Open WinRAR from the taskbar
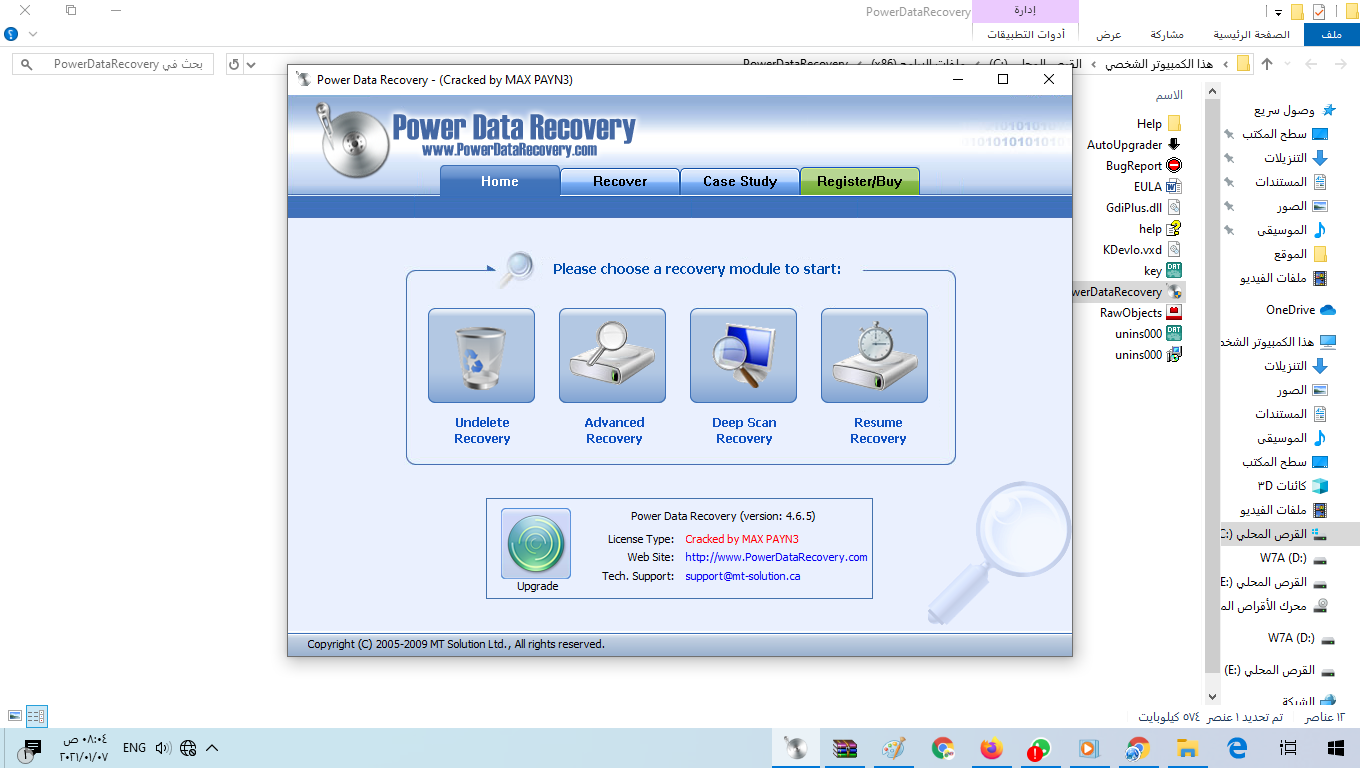 tap(845, 748)
